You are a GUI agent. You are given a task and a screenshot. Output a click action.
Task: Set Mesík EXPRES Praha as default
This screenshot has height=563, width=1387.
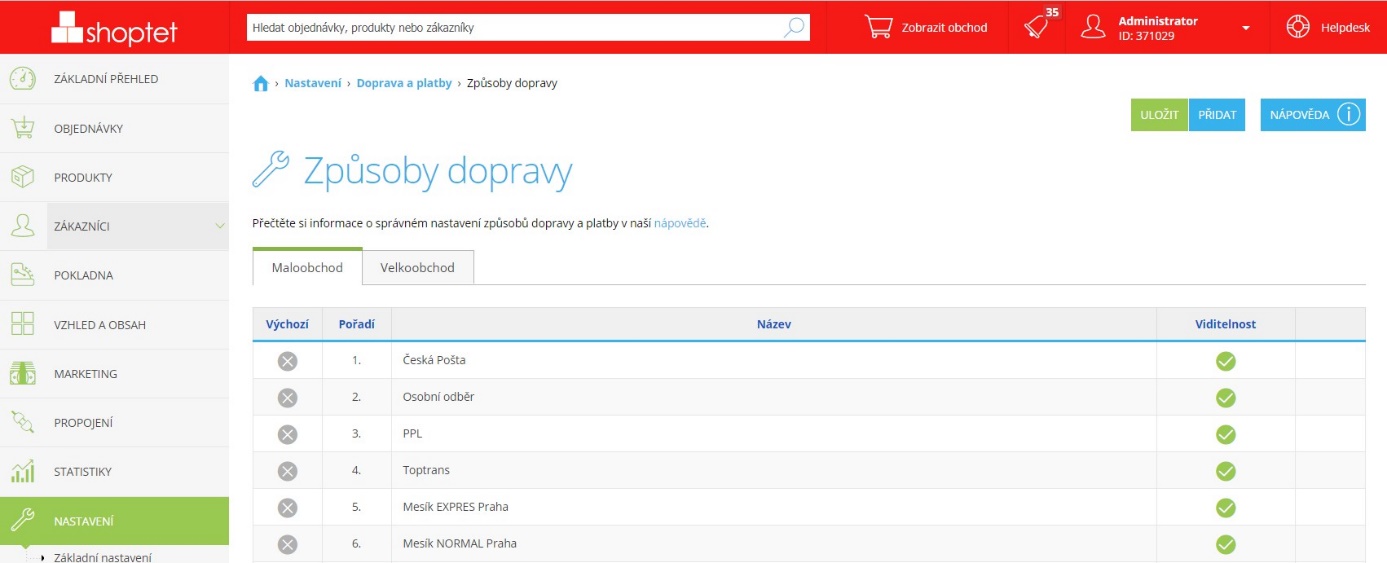(287, 508)
